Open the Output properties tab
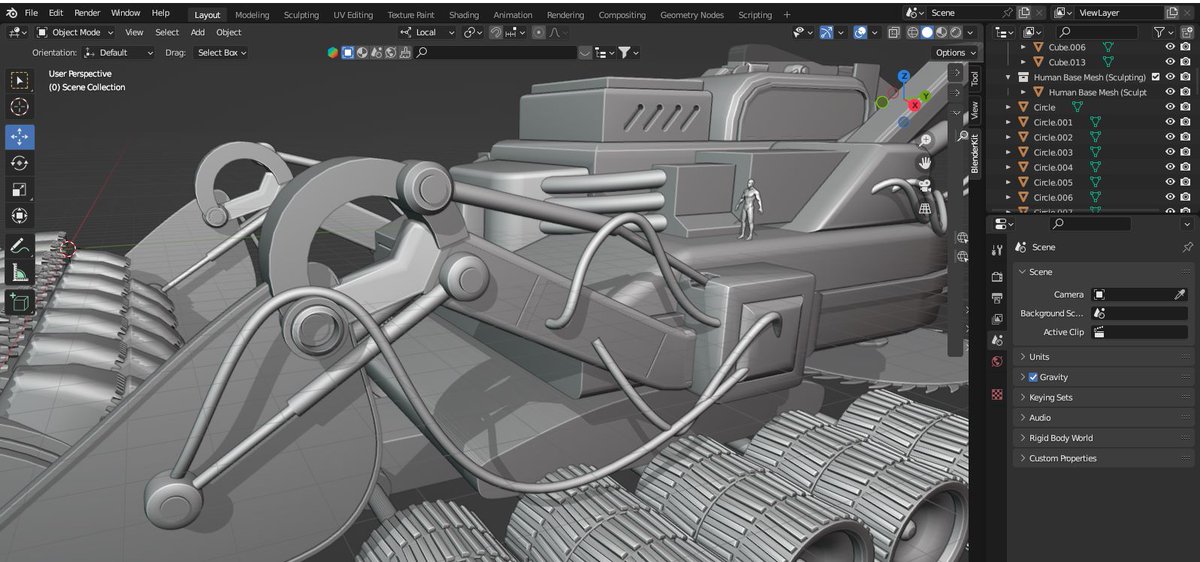Screen dimensions: 1200x562 [997, 298]
